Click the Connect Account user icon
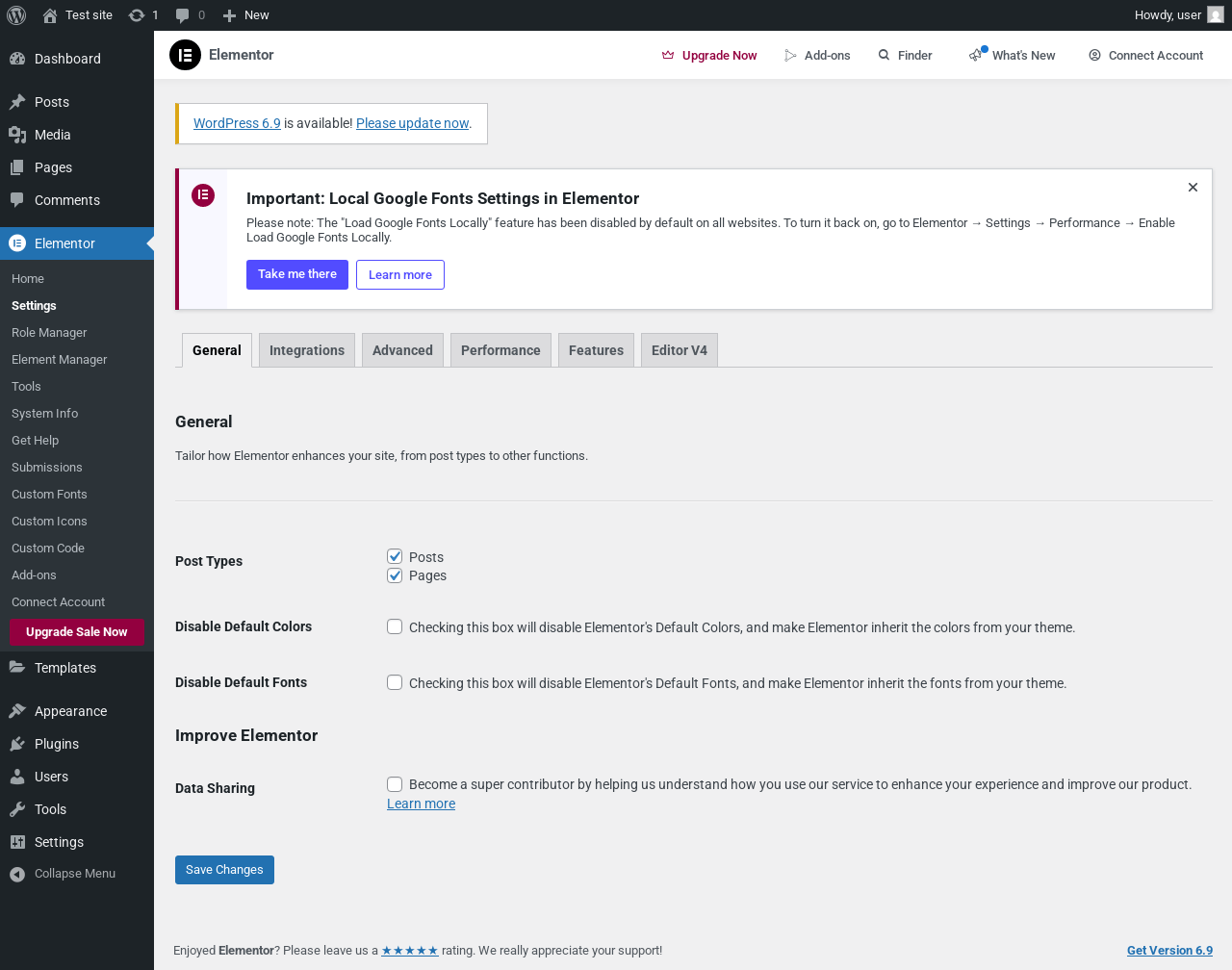The width and height of the screenshot is (1232, 970). 1094,55
